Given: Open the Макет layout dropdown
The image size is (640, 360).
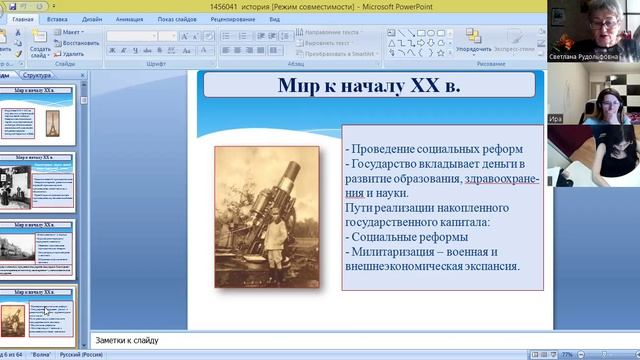Looking at the screenshot, I should point(69,32).
